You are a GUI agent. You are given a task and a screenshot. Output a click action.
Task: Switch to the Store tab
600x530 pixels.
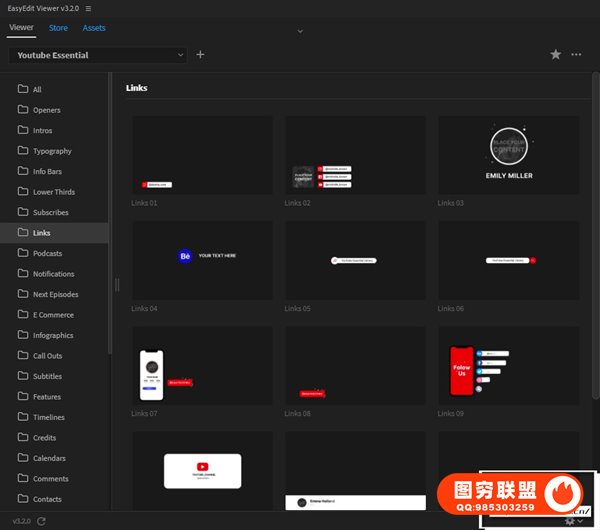(x=58, y=28)
